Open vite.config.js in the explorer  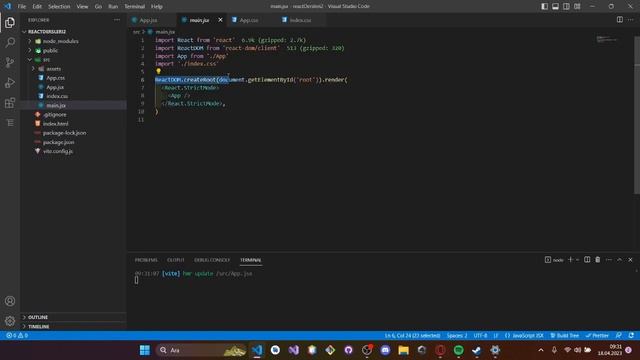(58, 151)
